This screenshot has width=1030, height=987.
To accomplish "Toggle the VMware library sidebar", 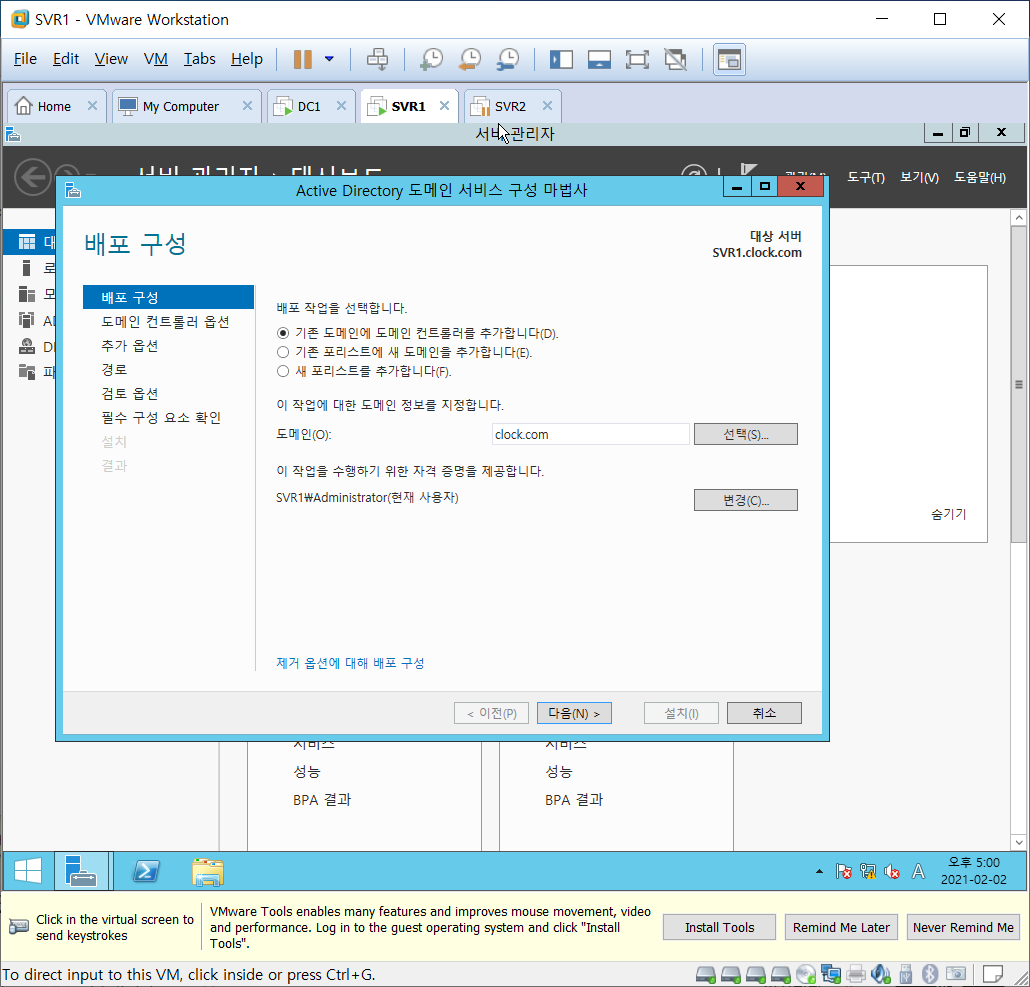I will tap(561, 60).
